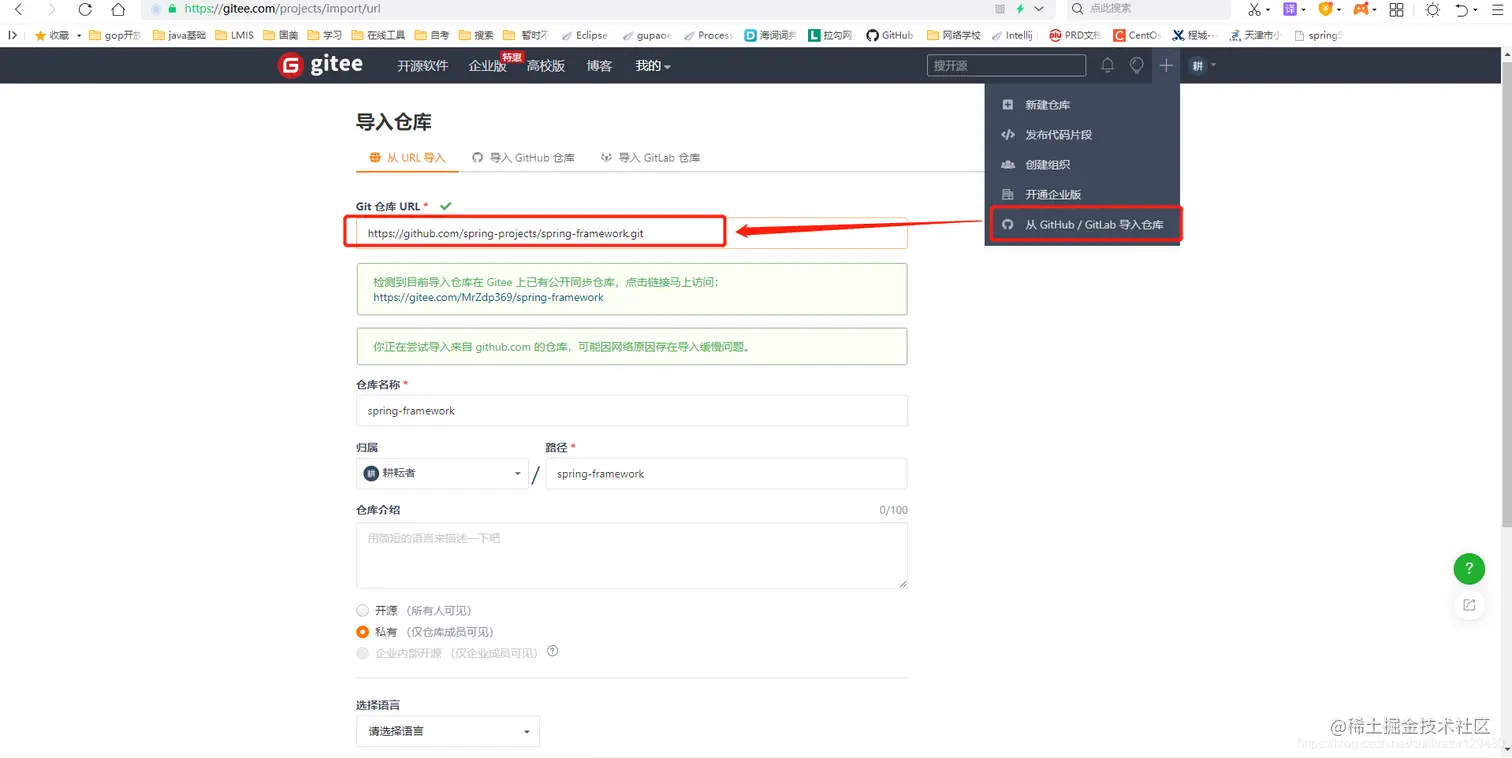The image size is (1512, 758).
Task: Open the GitHub bookmark
Action: pos(890,35)
